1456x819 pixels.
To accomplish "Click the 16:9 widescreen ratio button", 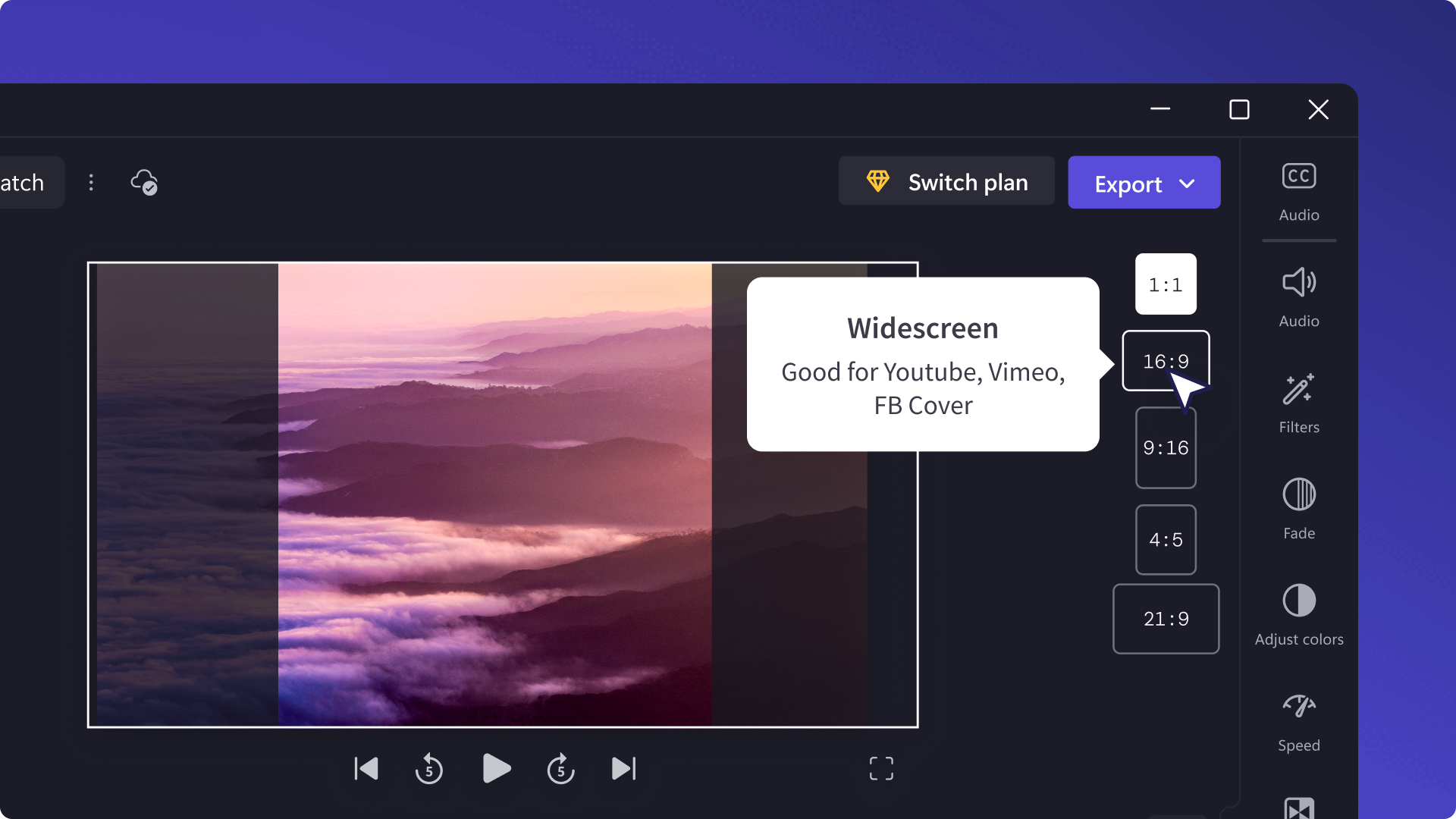I will 1166,362.
